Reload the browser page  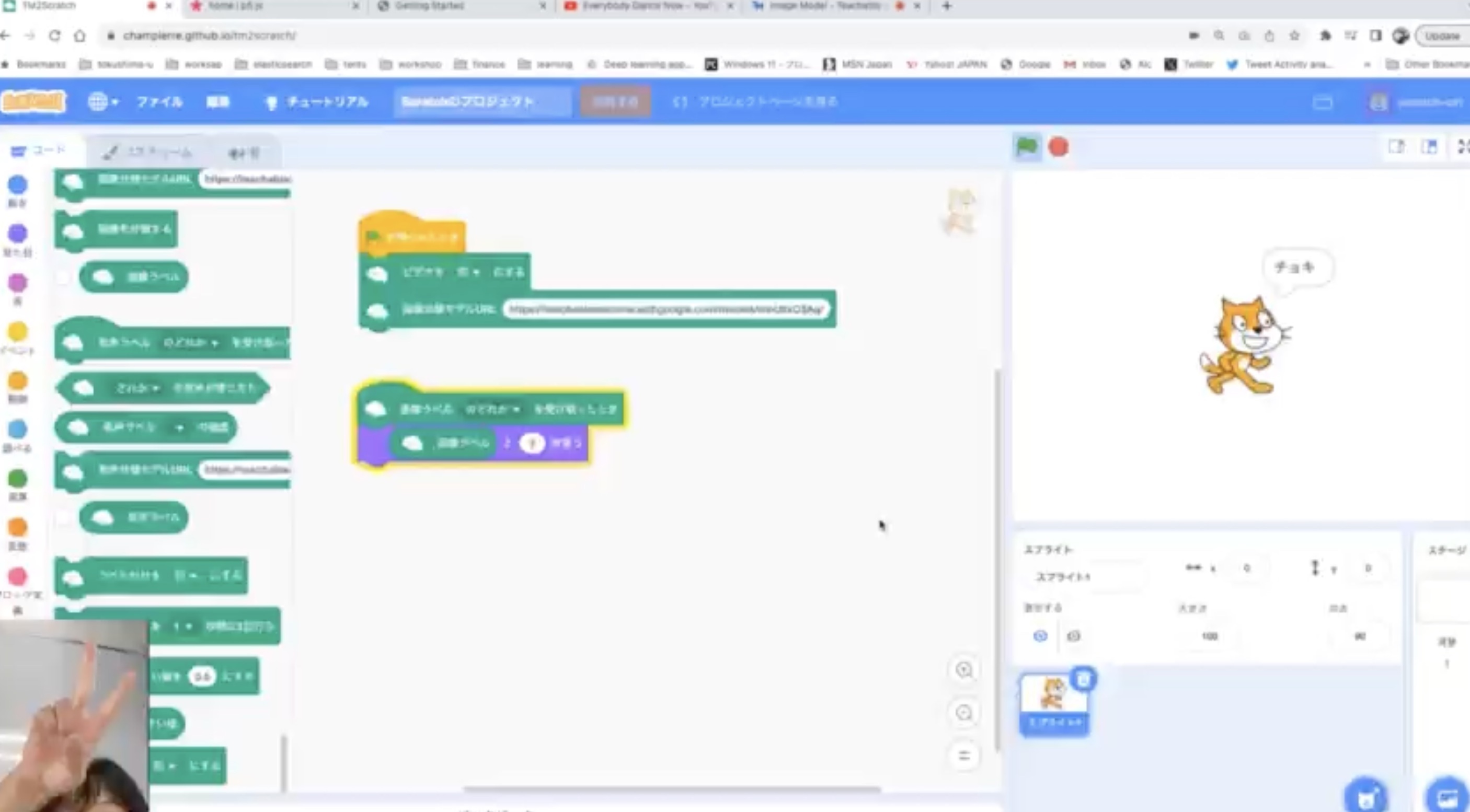pyautogui.click(x=55, y=36)
